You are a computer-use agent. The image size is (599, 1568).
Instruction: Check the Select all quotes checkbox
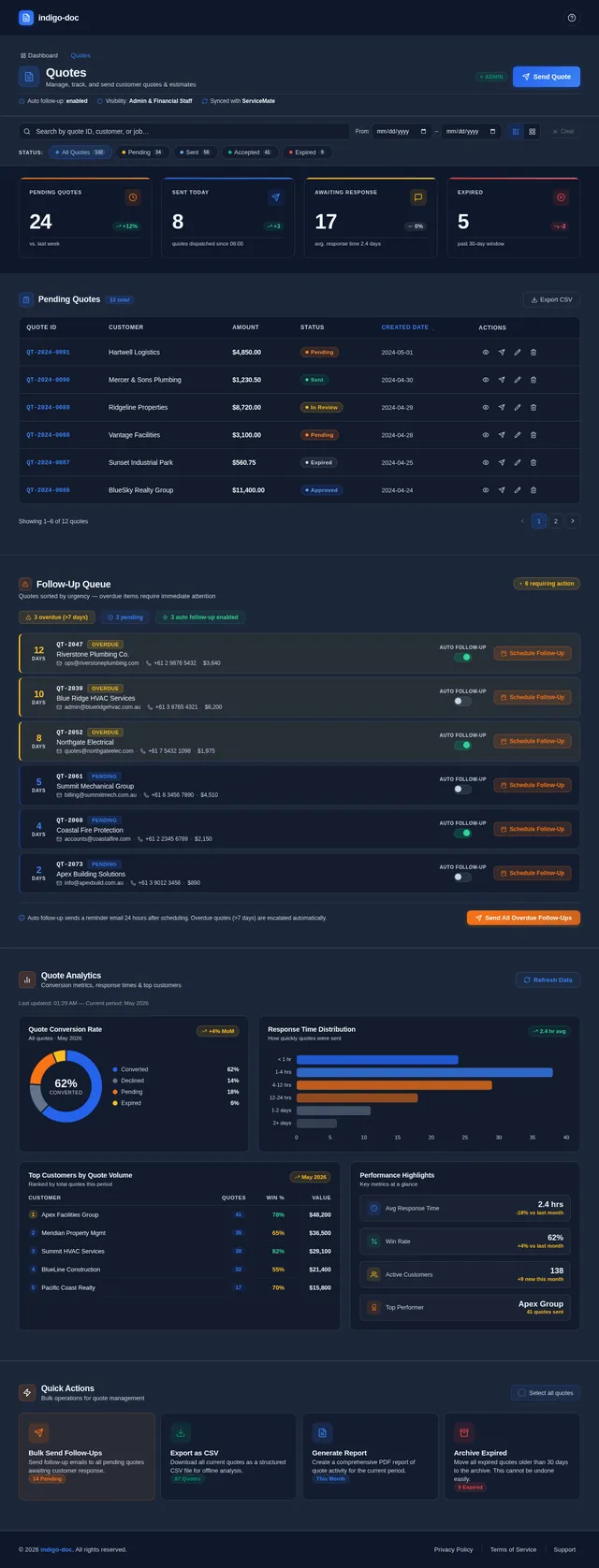[521, 1393]
